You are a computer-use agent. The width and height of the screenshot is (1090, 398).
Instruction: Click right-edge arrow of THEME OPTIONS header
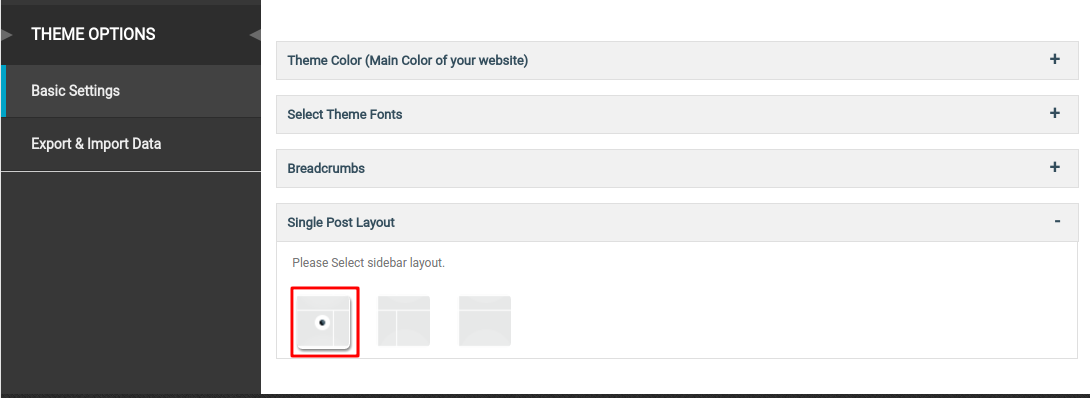click(255, 34)
